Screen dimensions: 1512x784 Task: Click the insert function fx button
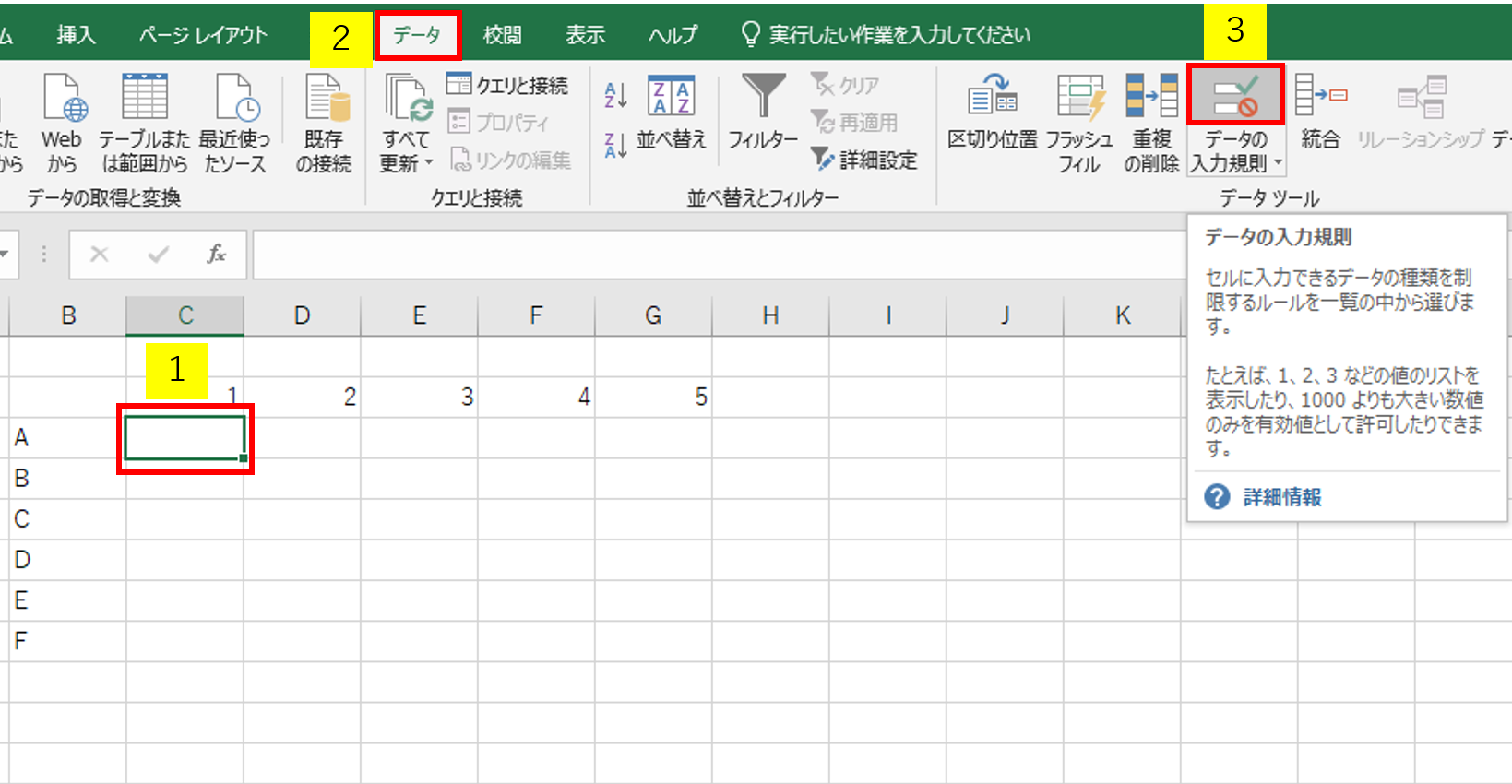(216, 255)
